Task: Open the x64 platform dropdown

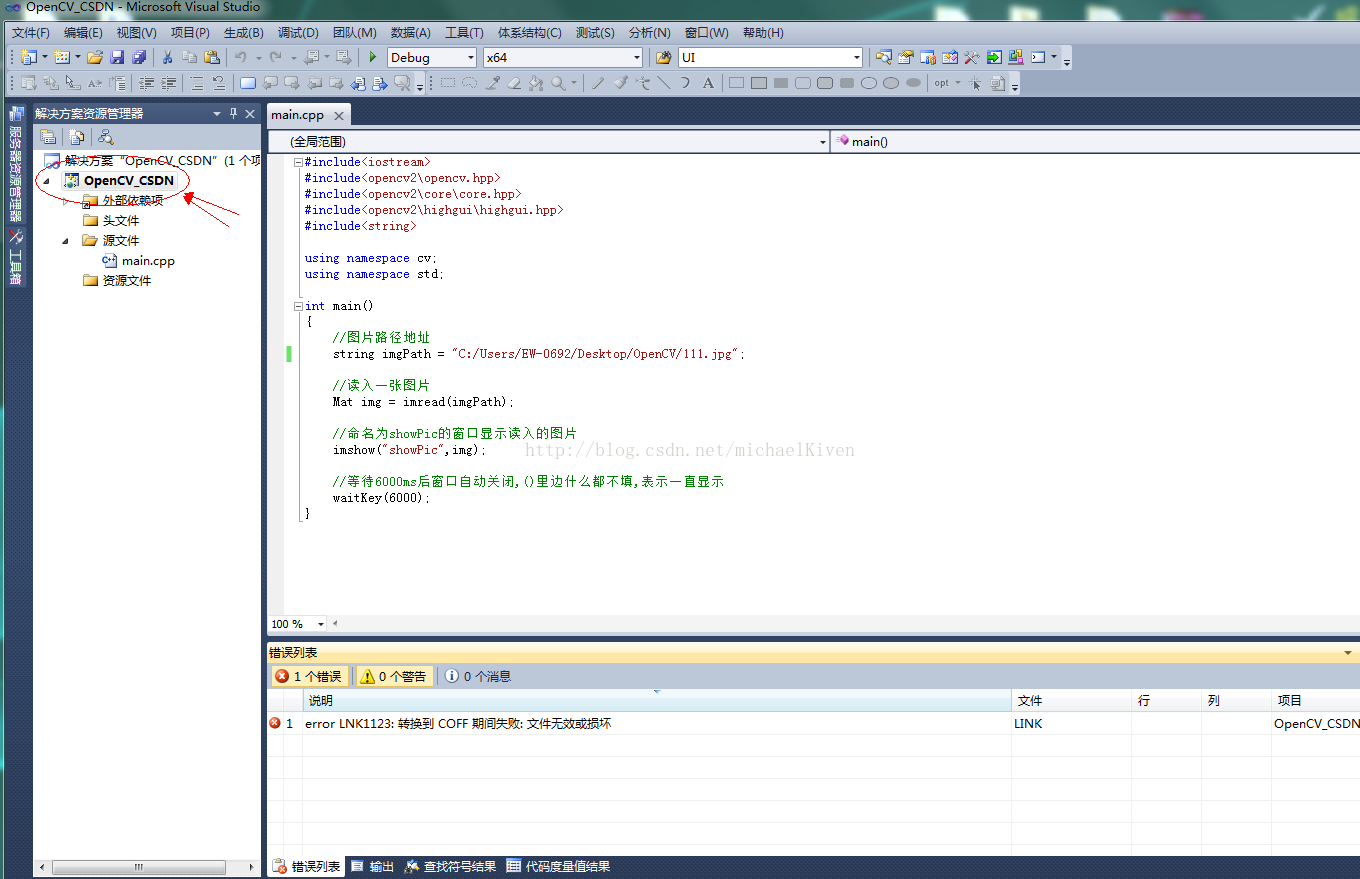Action: click(x=636, y=58)
